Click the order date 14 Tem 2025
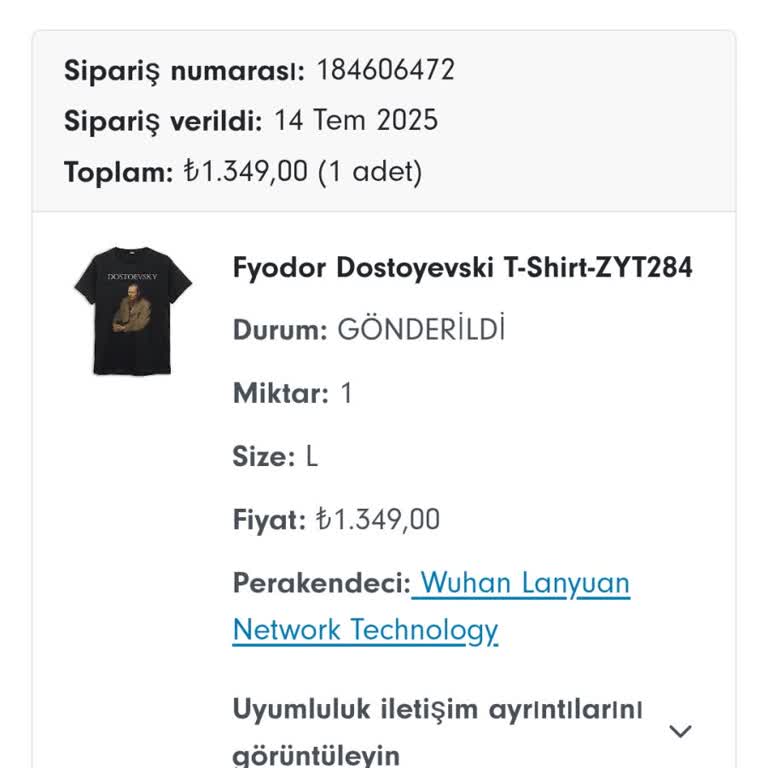This screenshot has height=768, width=768. [x=356, y=121]
